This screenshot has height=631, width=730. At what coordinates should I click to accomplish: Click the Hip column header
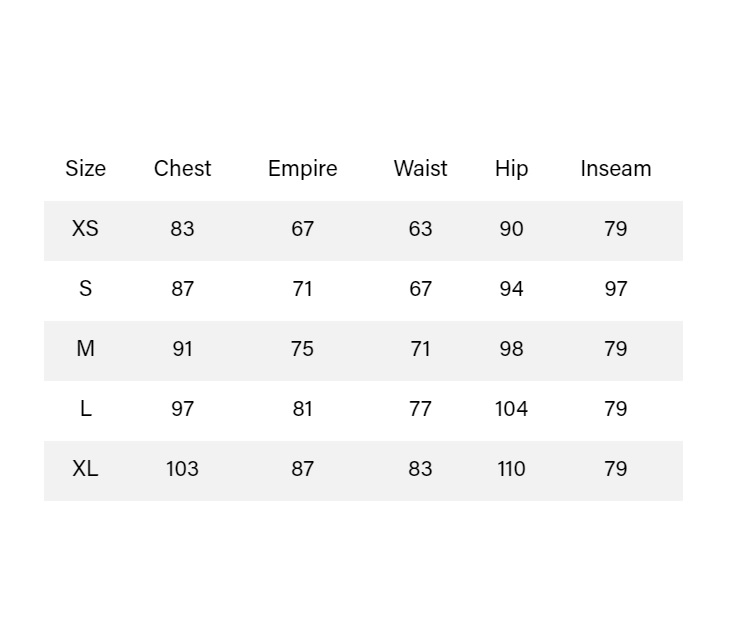pyautogui.click(x=511, y=169)
